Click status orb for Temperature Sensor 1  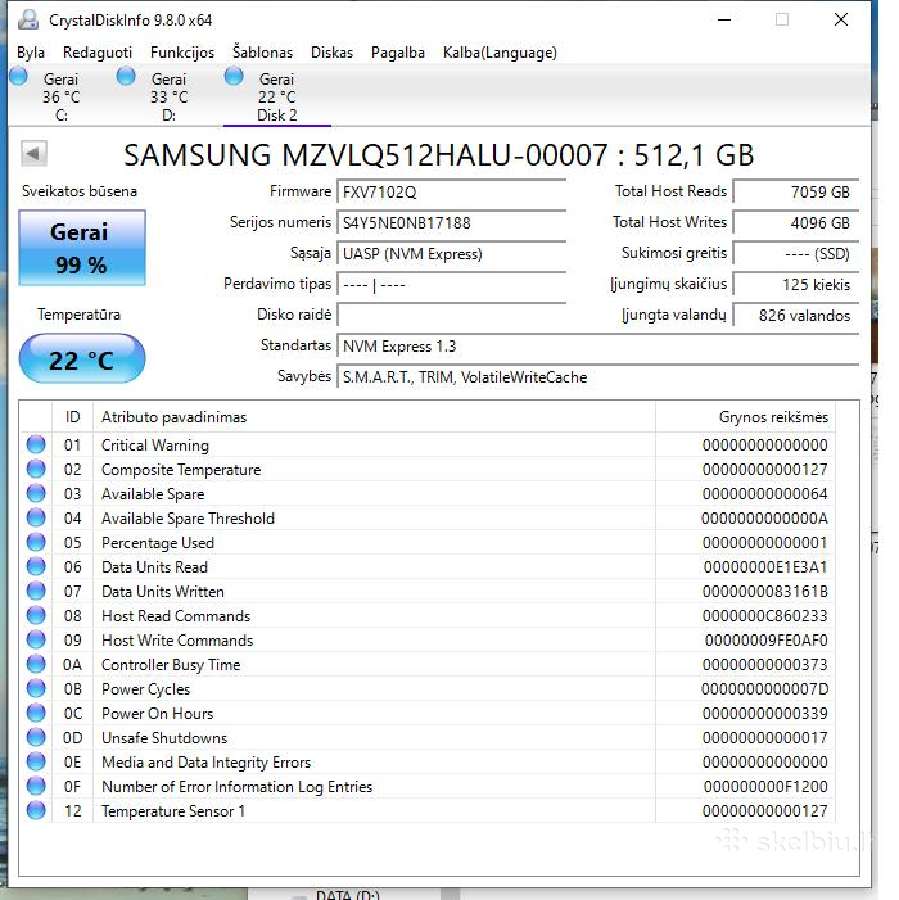[36, 810]
